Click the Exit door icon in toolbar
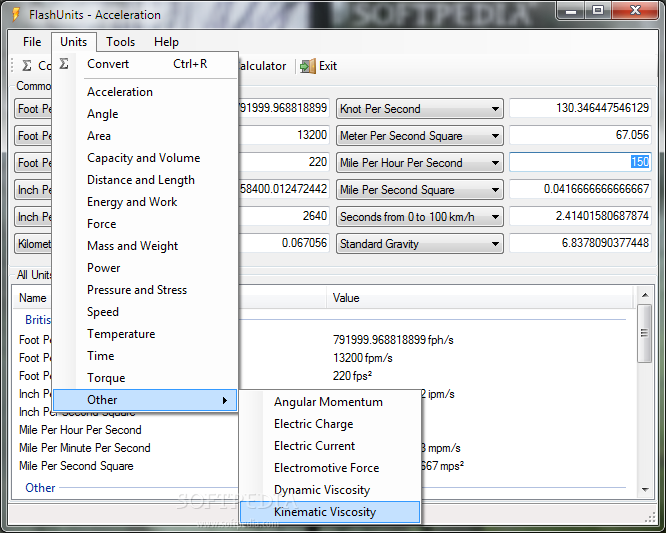The width and height of the screenshot is (666, 533). [308, 66]
